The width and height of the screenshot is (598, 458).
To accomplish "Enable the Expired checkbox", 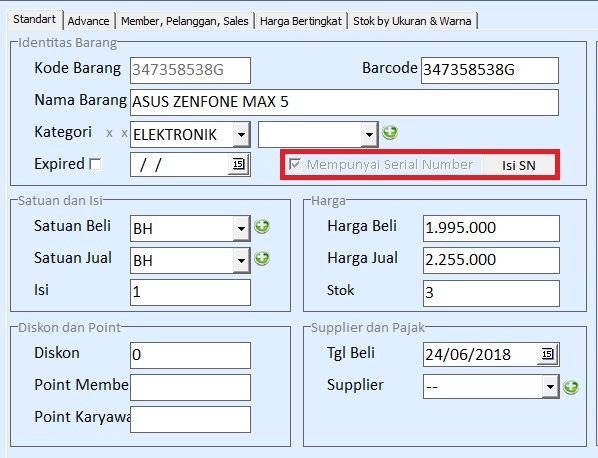I will [x=95, y=164].
